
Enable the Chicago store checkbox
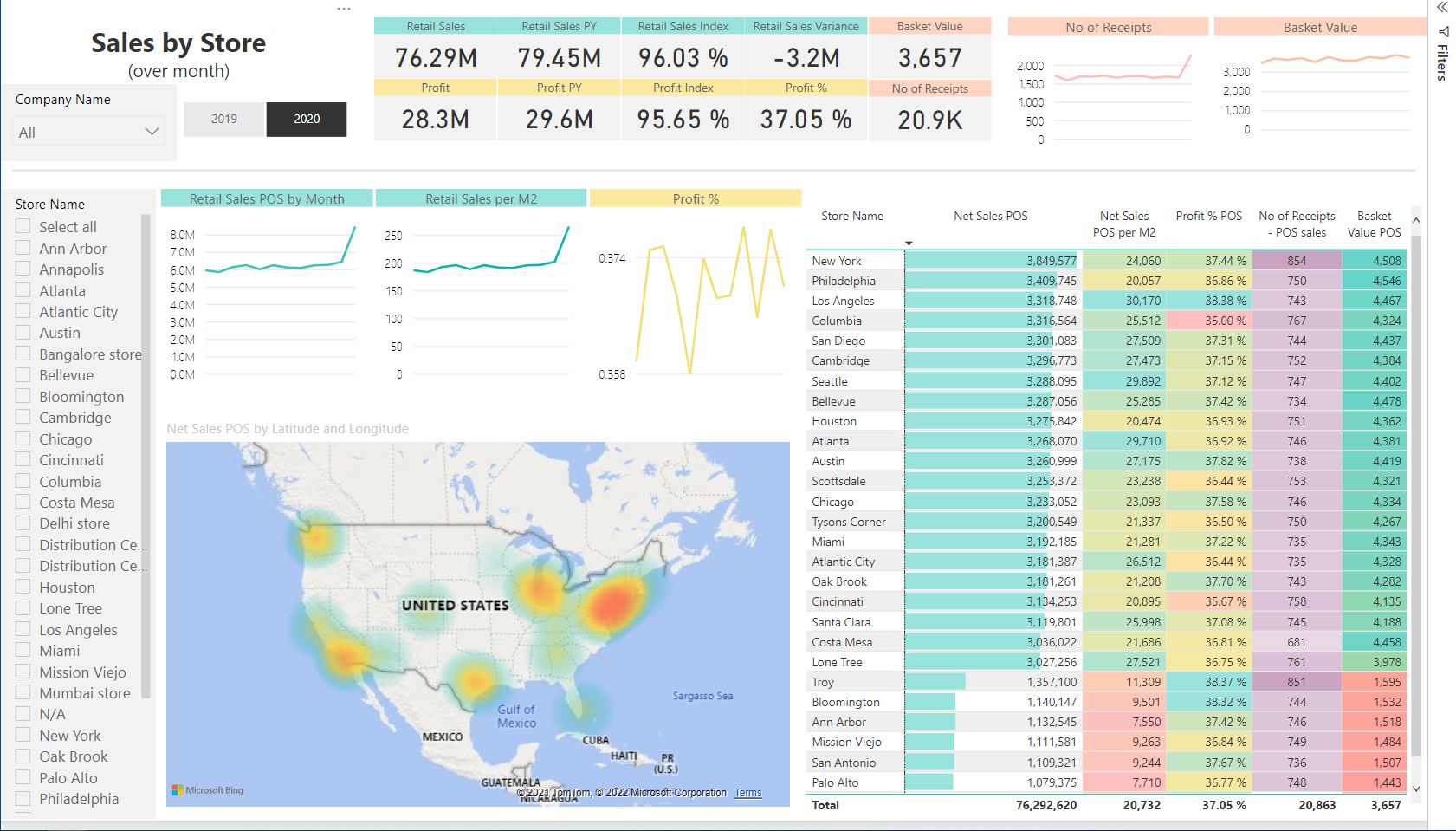click(x=23, y=438)
